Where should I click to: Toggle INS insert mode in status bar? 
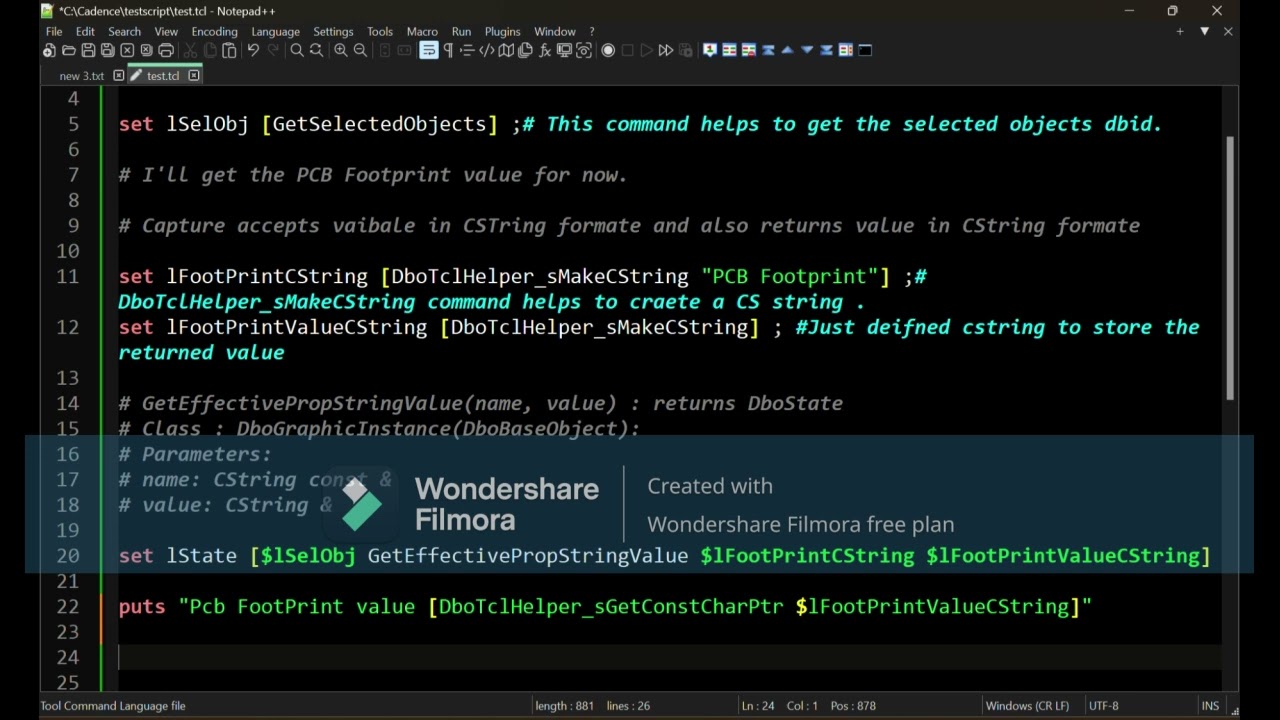tap(1210, 706)
